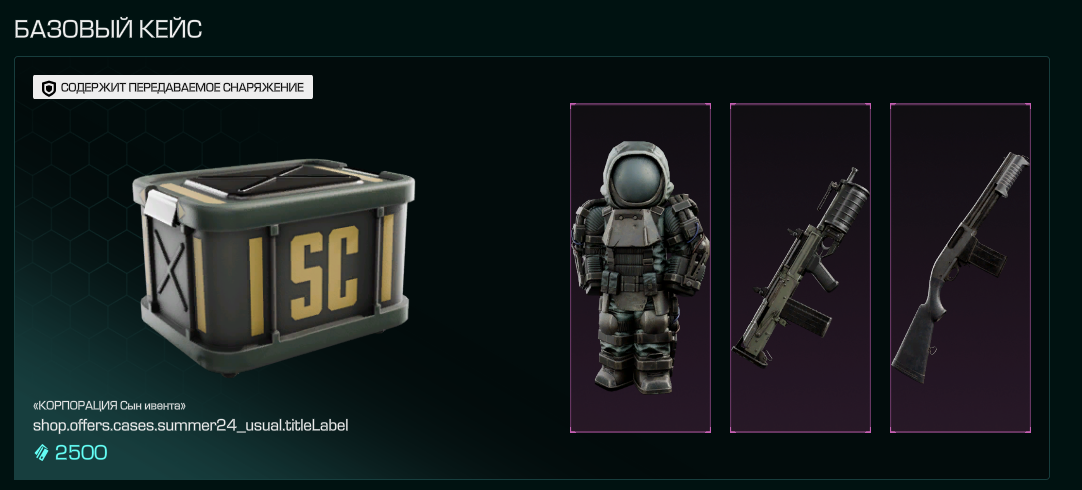Click the currency ticket icon beside 2500

click(41, 453)
